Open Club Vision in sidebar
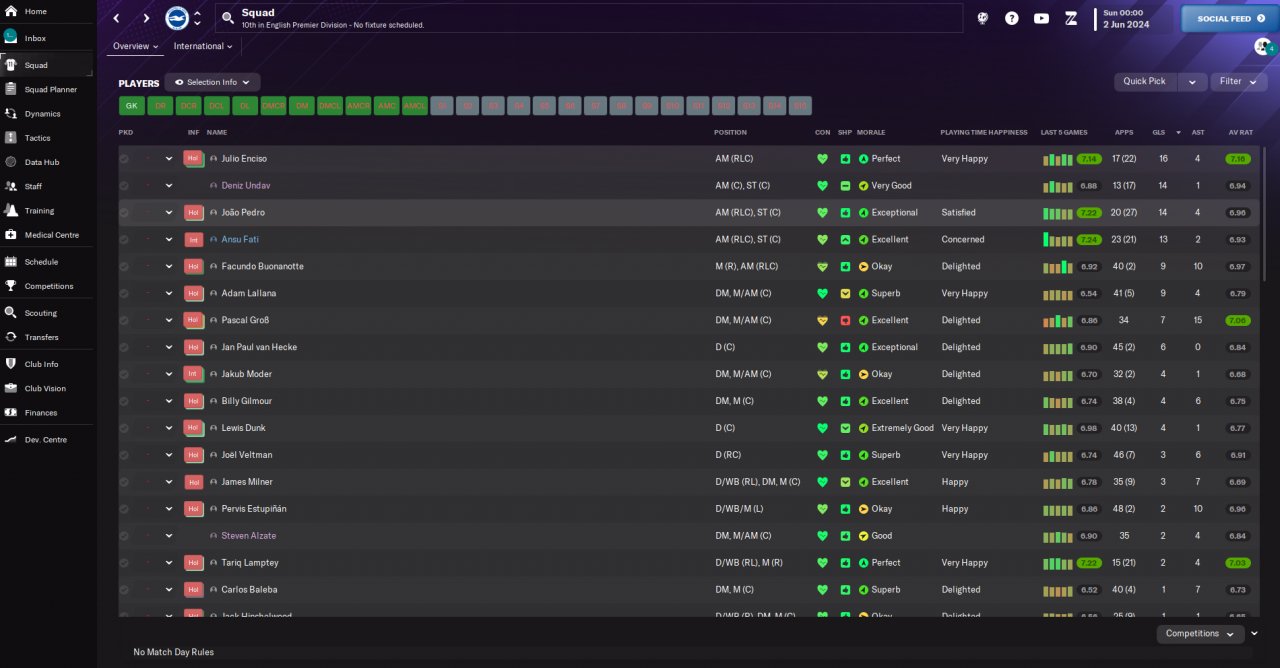 tap(45, 388)
